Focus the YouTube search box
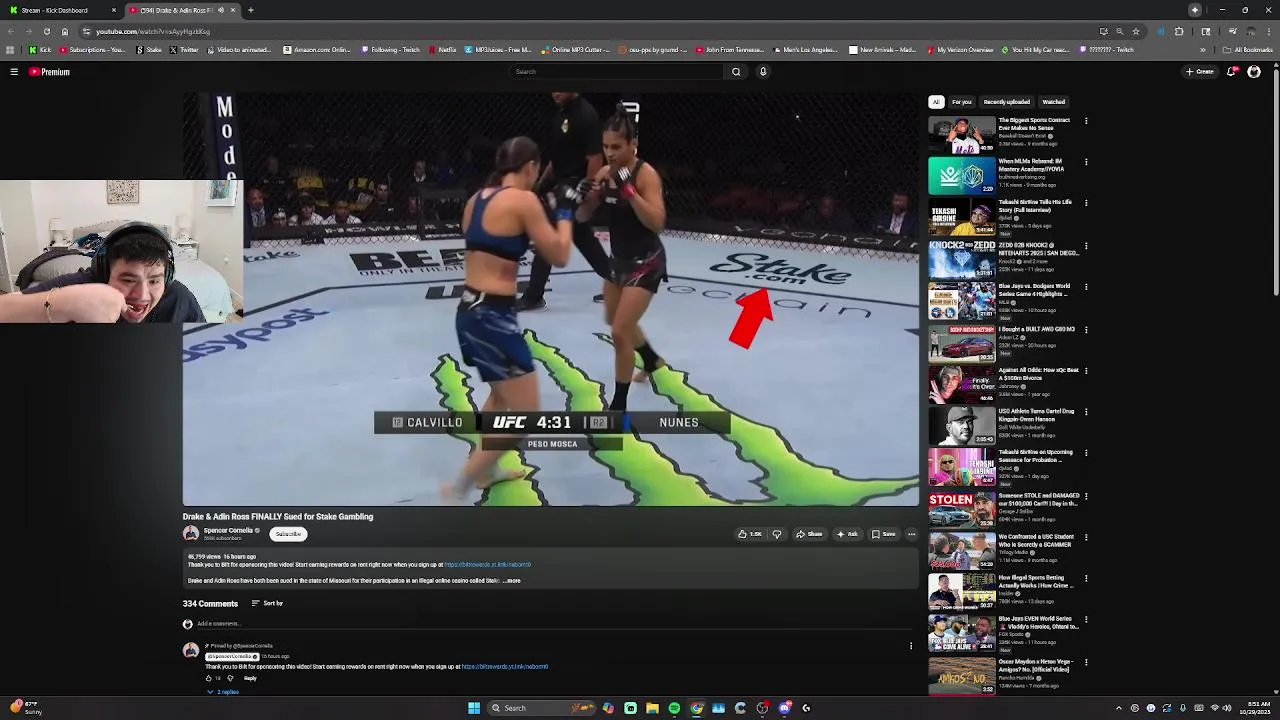1280x720 pixels. point(617,72)
